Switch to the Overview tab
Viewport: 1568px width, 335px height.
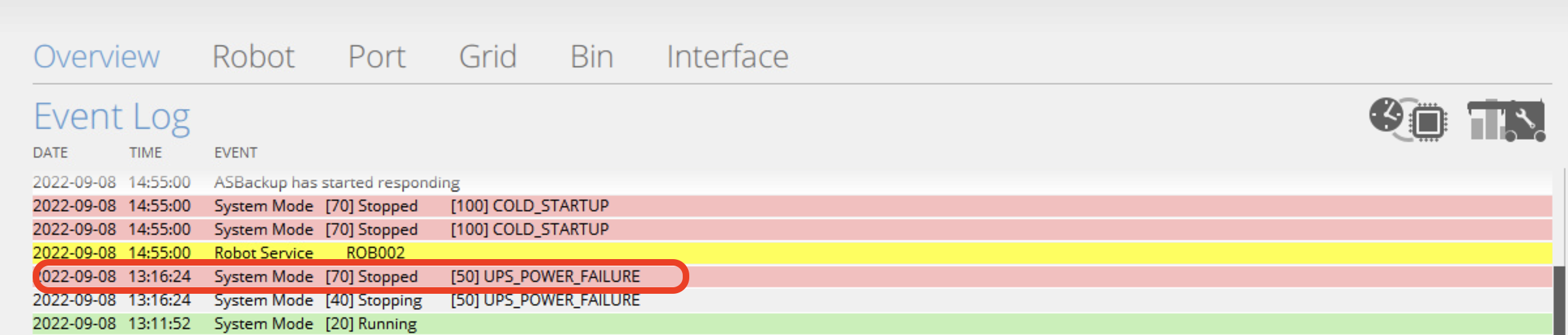(96, 56)
